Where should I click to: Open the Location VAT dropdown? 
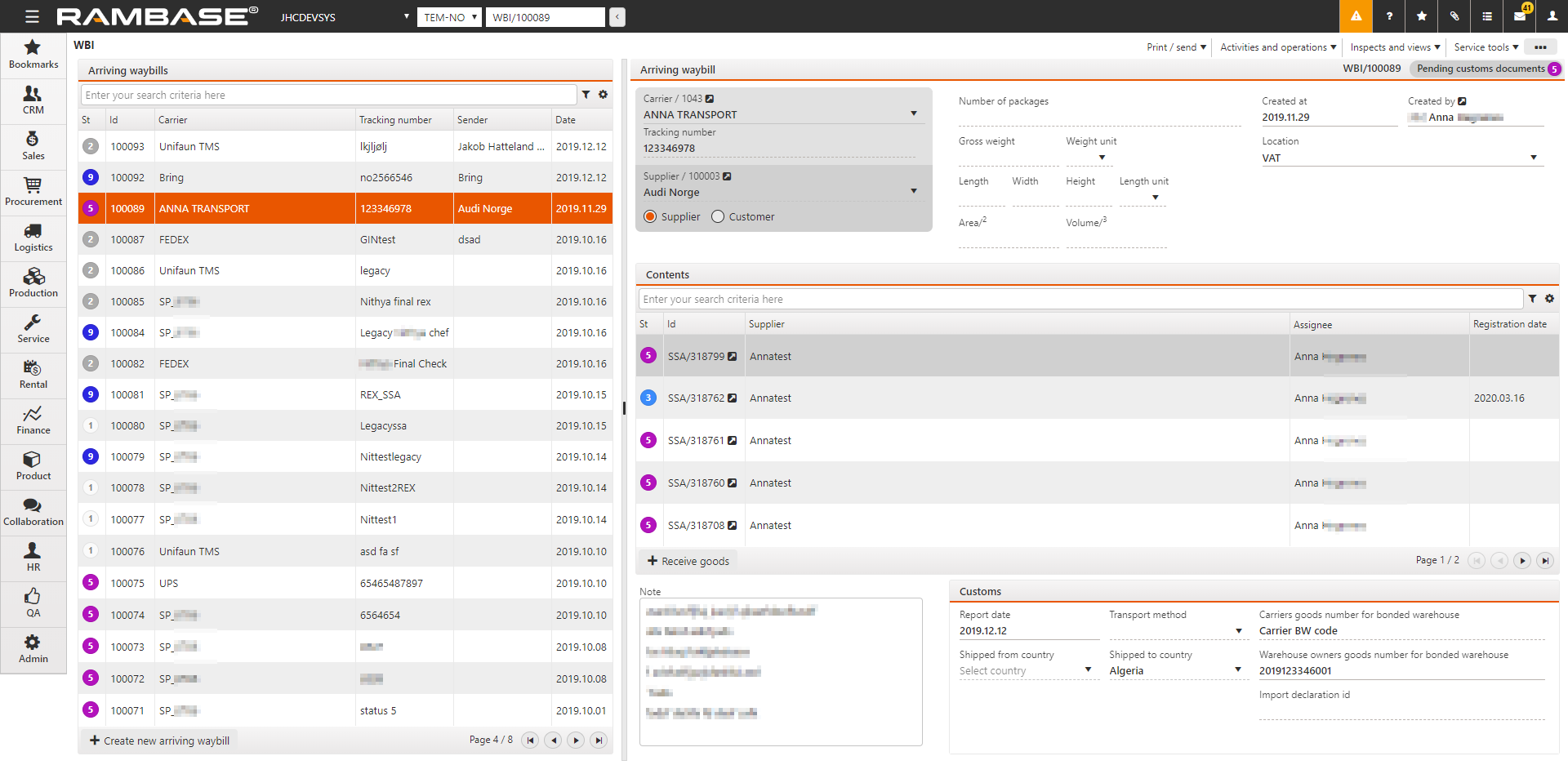pos(1534,158)
